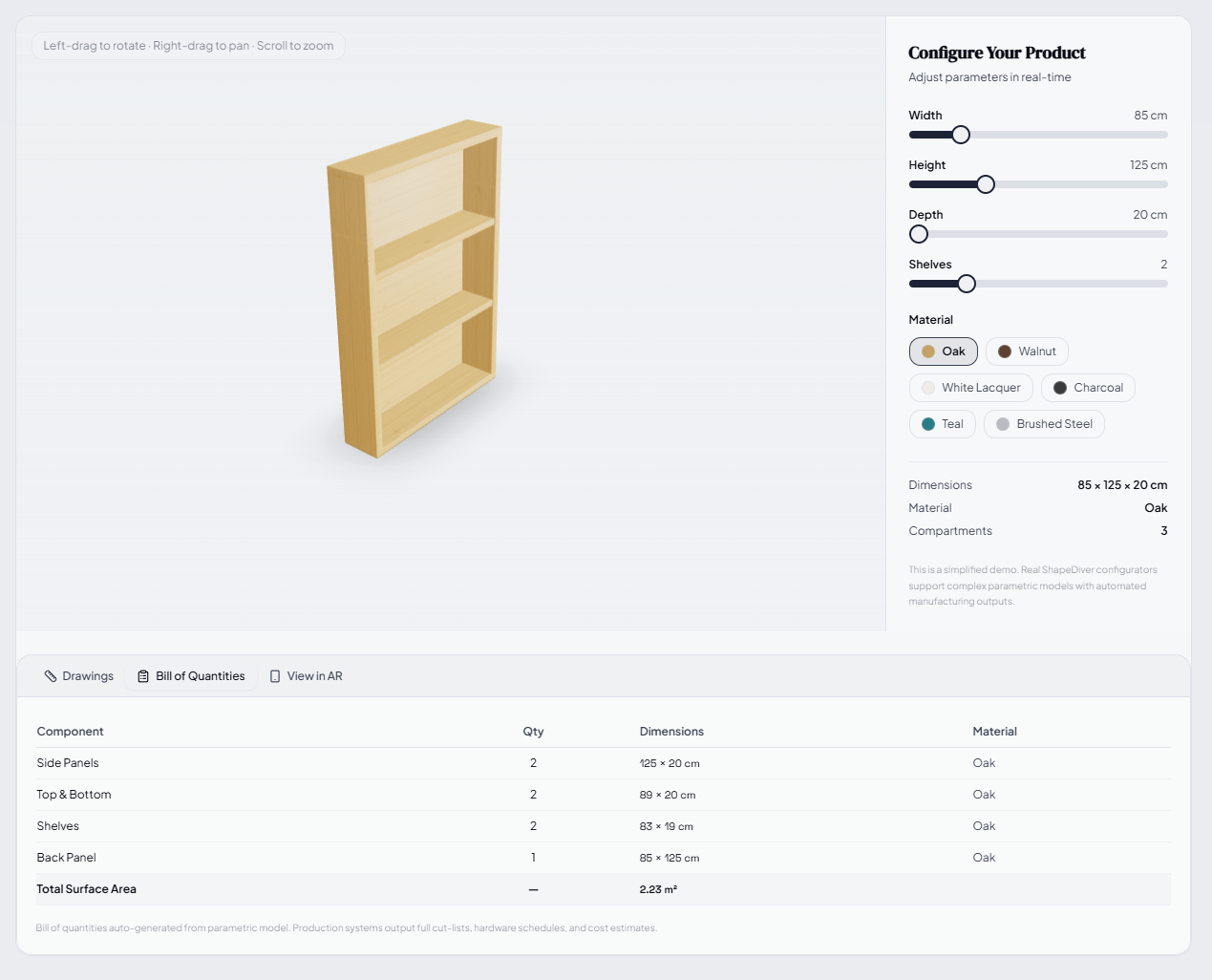This screenshot has width=1212, height=980.
Task: Click the AR device icon on View in AR tab
Action: coord(274,675)
